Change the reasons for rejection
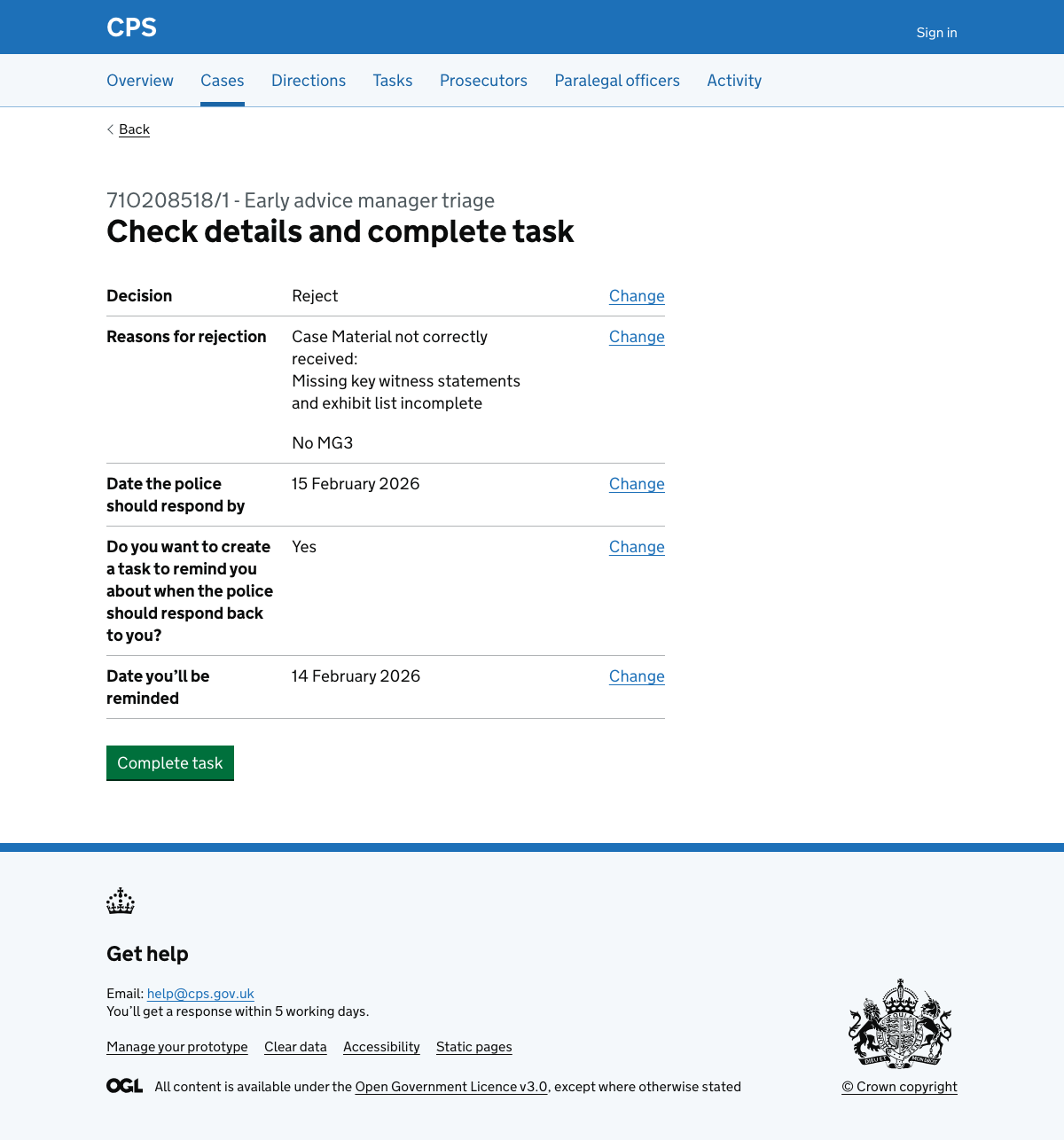This screenshot has width=1064, height=1140. pos(637,337)
